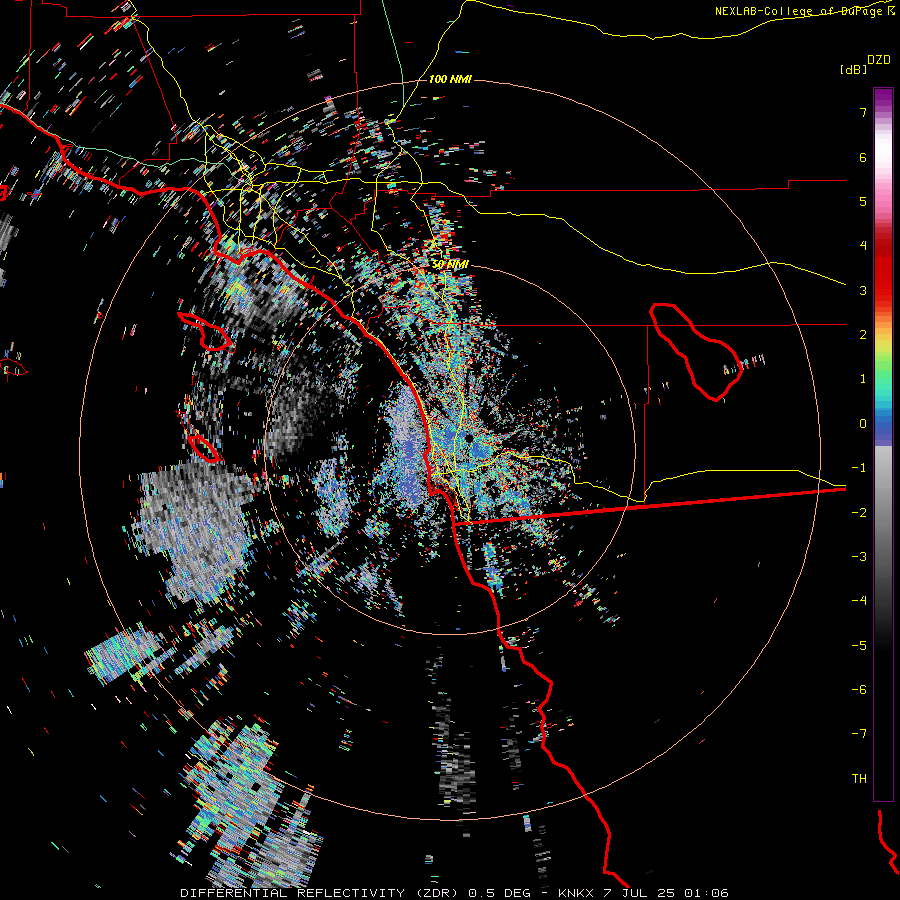Screen dimensions: 900x900
Task: Click the "-4" tick on the dB scale
Action: point(859,601)
